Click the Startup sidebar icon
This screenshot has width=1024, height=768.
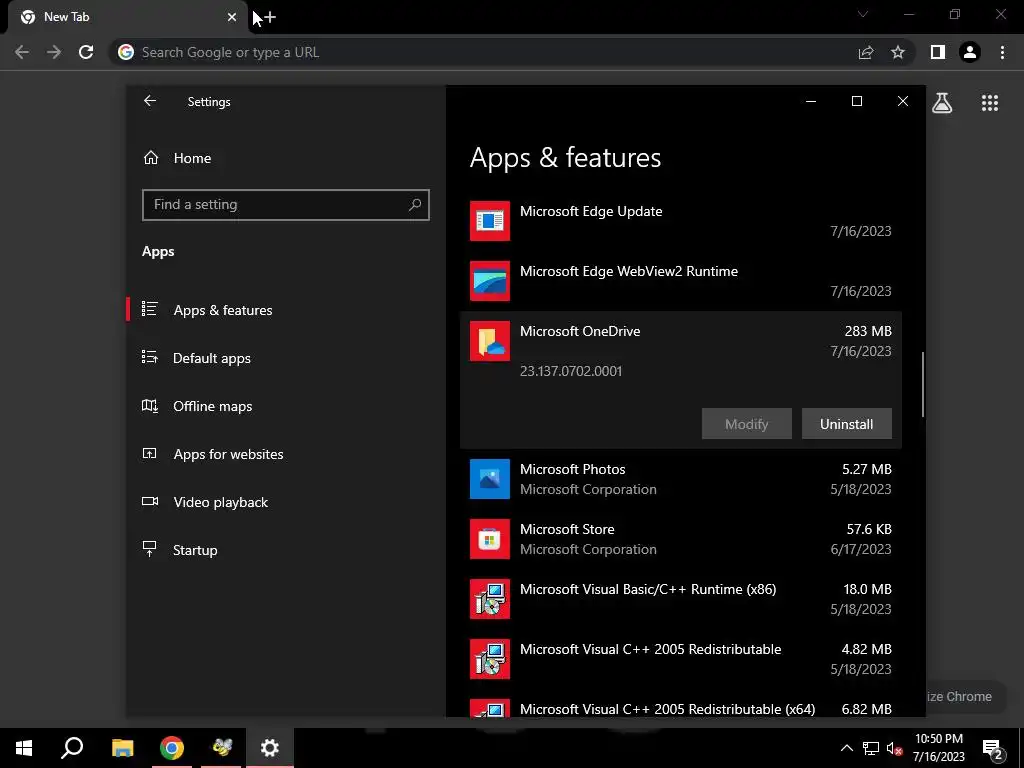click(x=150, y=549)
